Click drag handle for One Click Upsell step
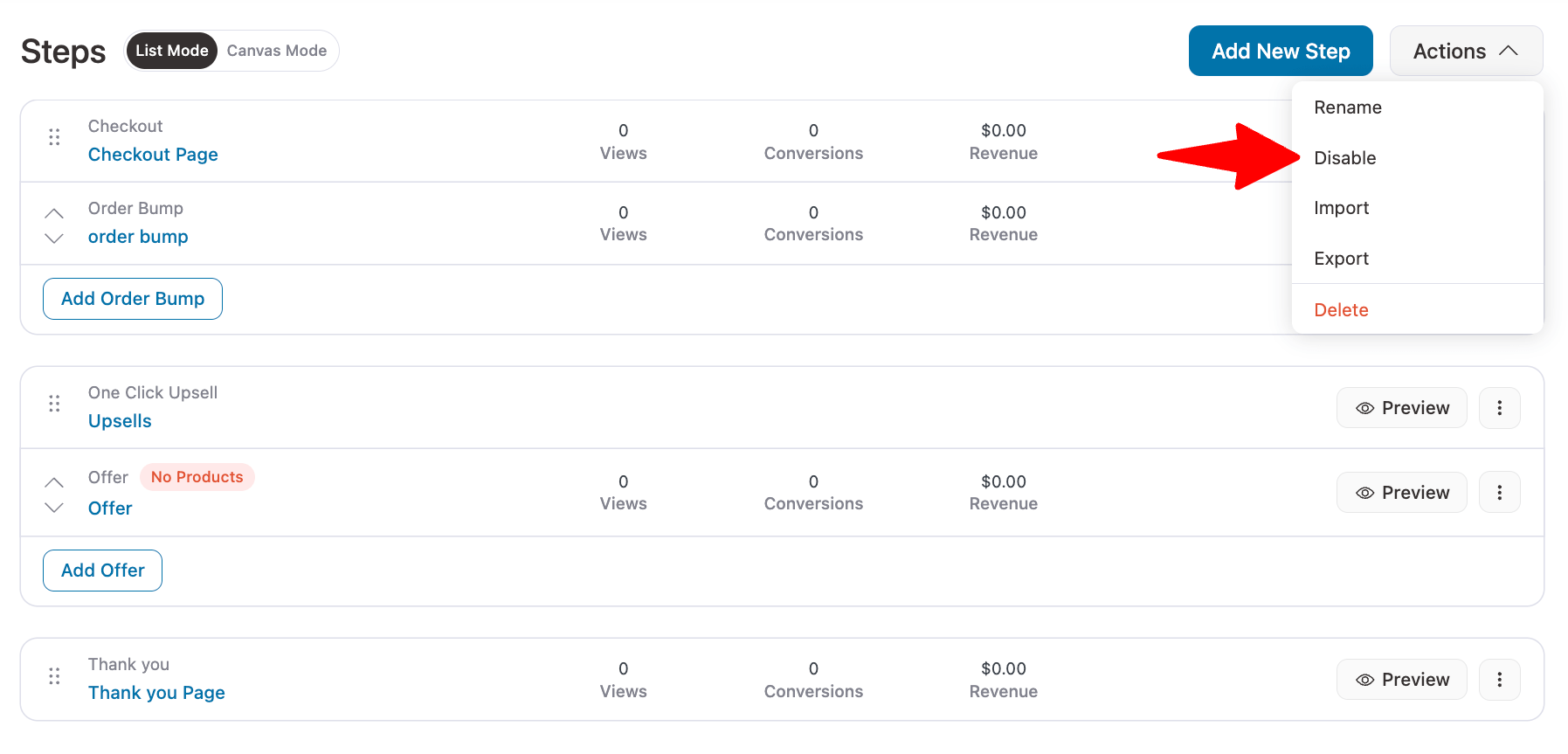 [x=54, y=404]
